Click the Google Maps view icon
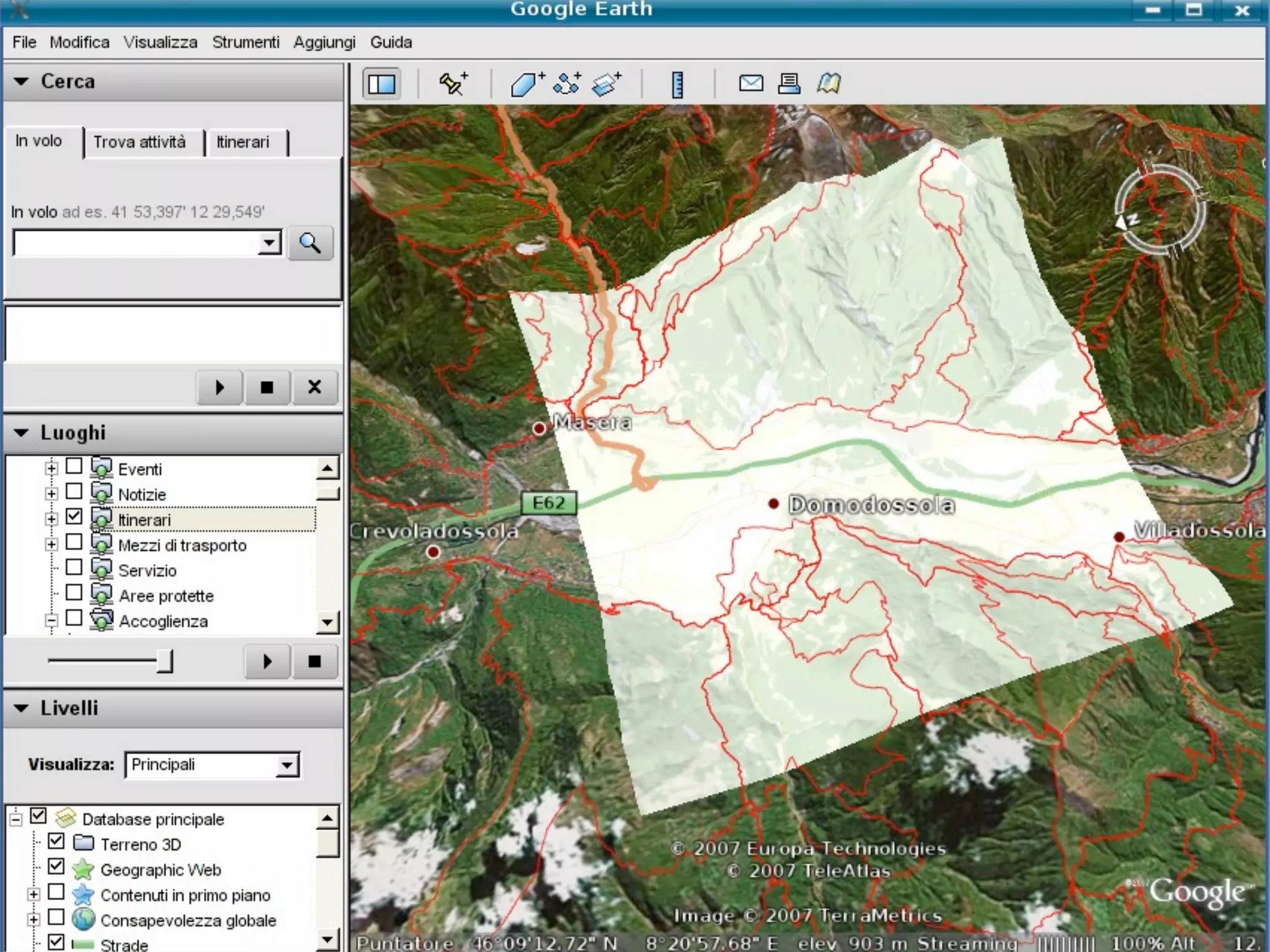 coord(828,83)
